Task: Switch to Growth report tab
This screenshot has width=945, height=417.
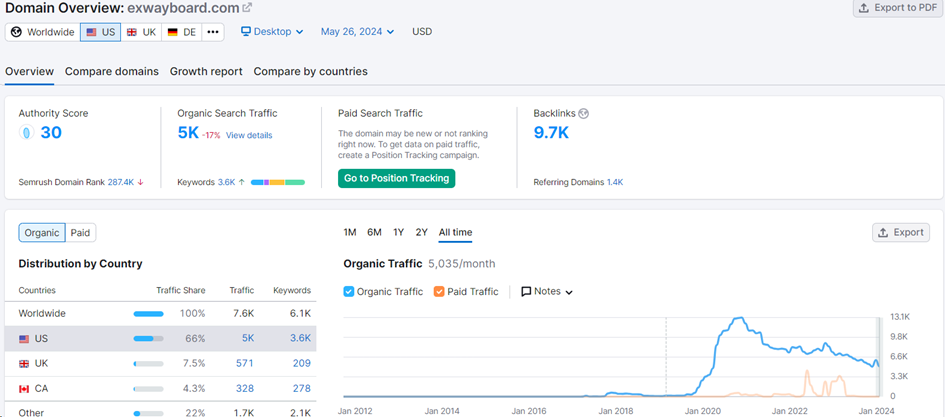Action: pyautogui.click(x=206, y=72)
